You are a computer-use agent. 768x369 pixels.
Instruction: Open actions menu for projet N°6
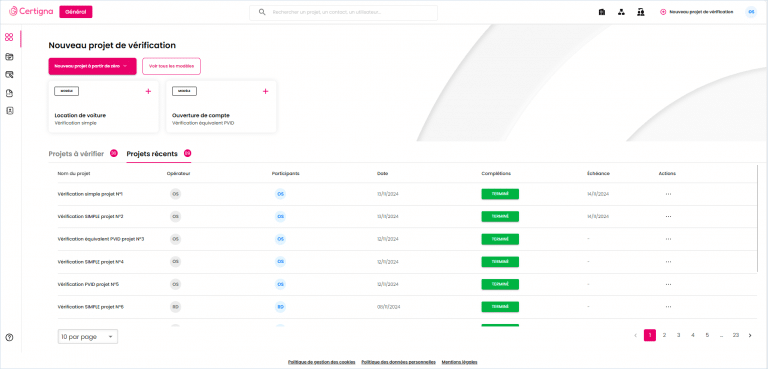coord(669,307)
